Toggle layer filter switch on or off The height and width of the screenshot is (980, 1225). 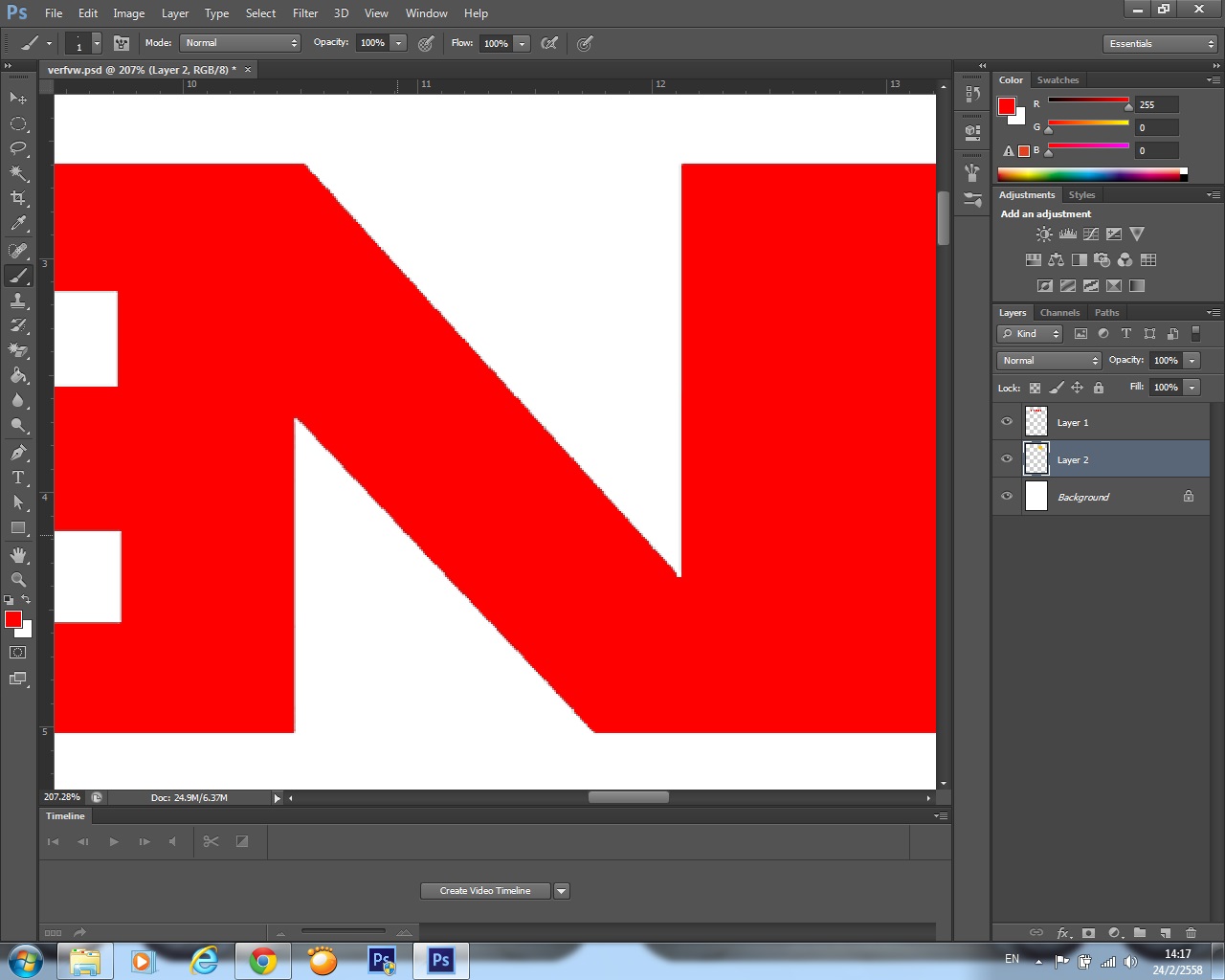(1195, 333)
